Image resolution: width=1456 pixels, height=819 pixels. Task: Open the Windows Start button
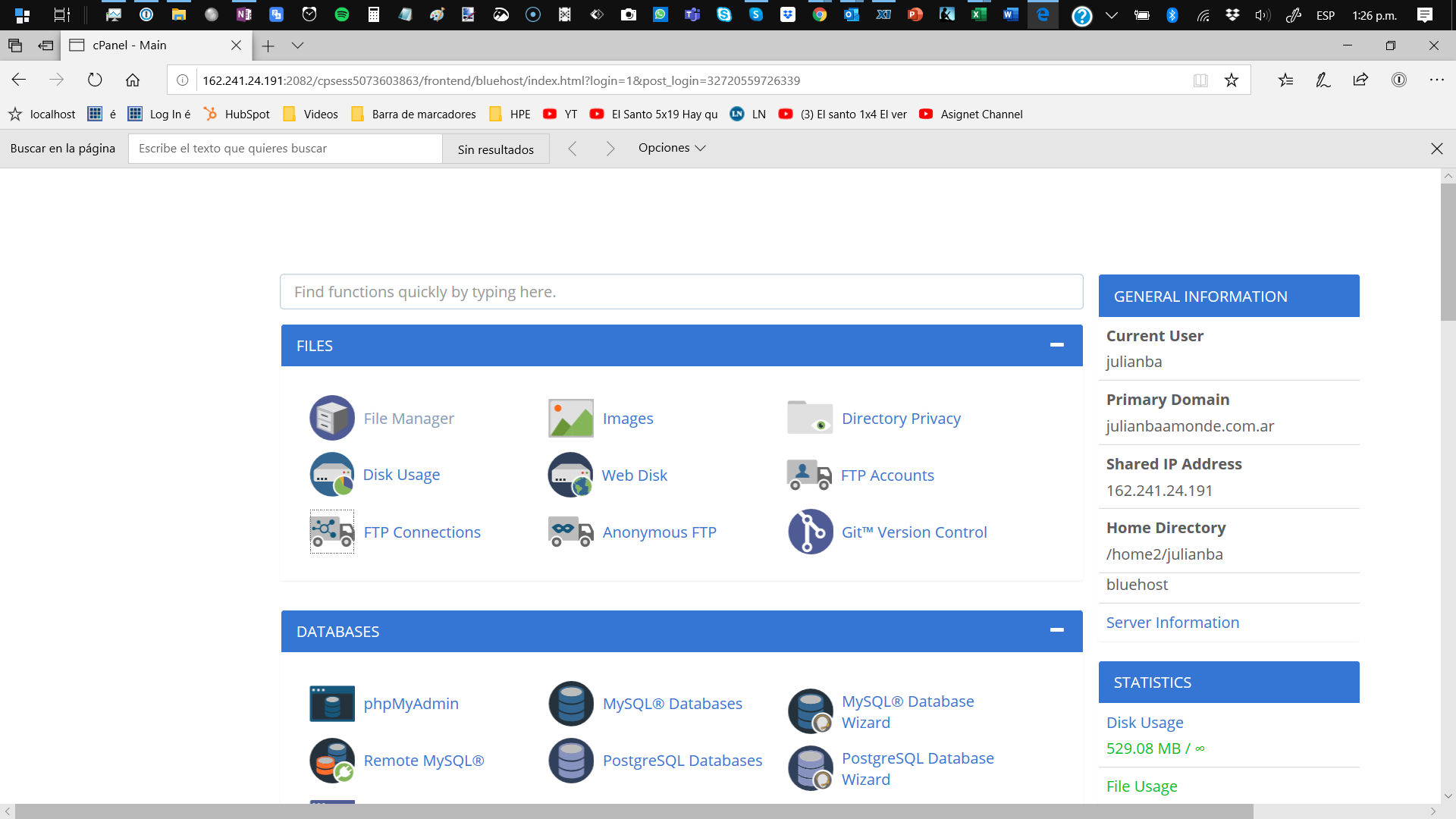click(x=22, y=14)
